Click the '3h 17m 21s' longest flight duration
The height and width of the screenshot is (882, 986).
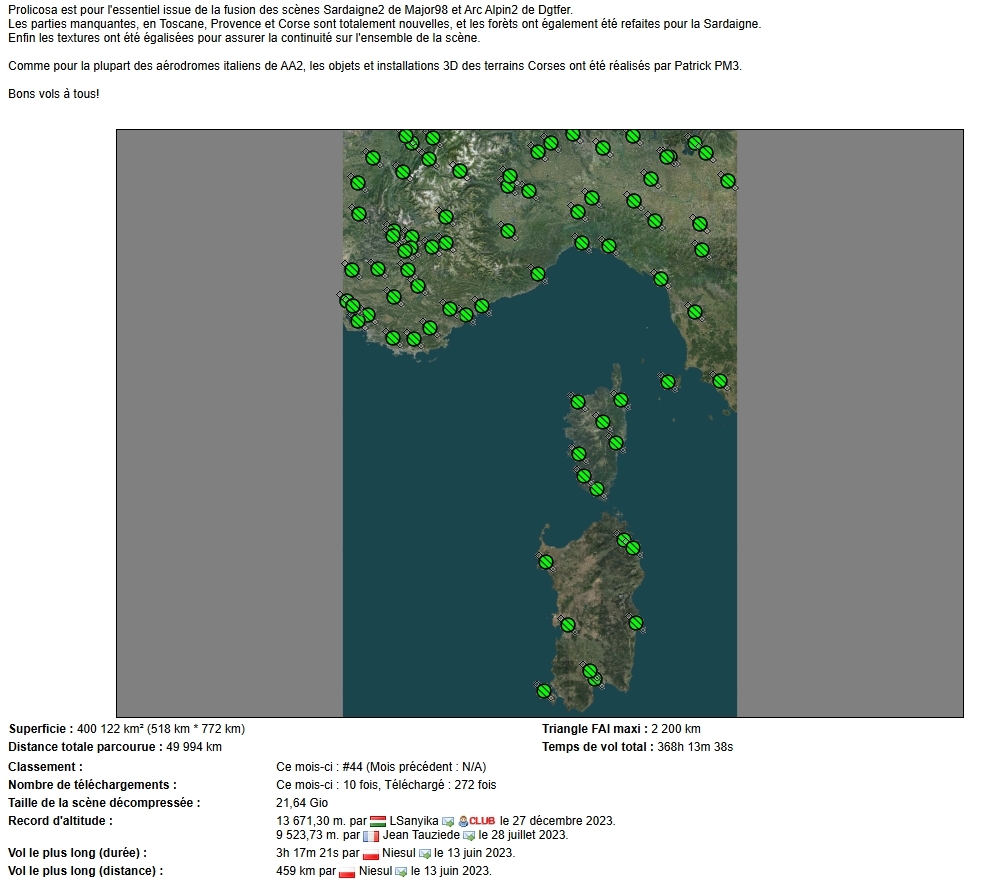308,853
